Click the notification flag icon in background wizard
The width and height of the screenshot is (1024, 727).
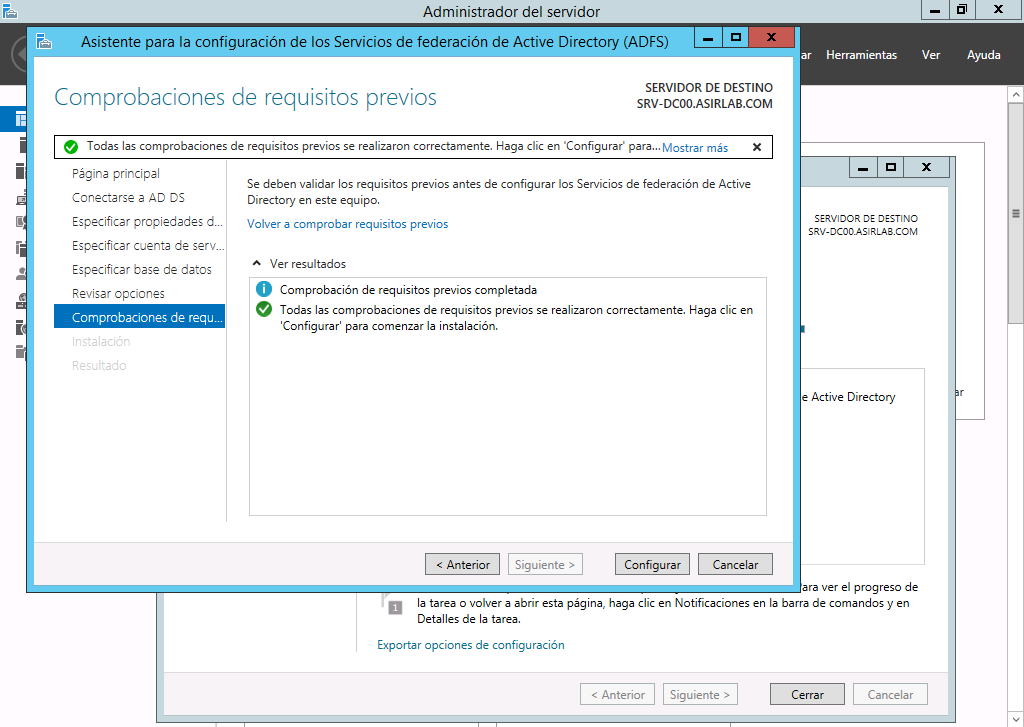click(x=392, y=604)
